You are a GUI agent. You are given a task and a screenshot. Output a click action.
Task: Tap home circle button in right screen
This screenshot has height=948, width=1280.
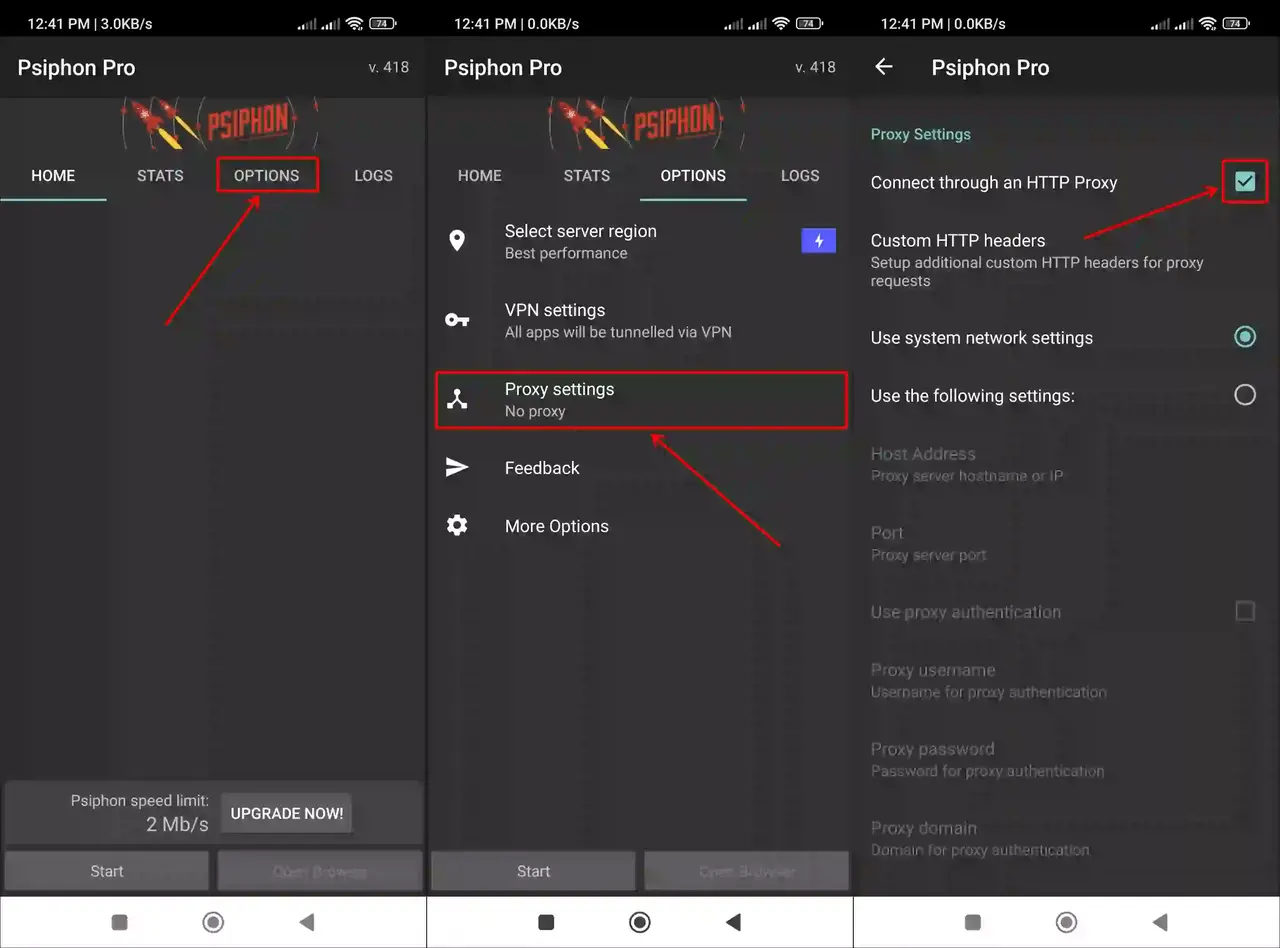coord(1067,922)
